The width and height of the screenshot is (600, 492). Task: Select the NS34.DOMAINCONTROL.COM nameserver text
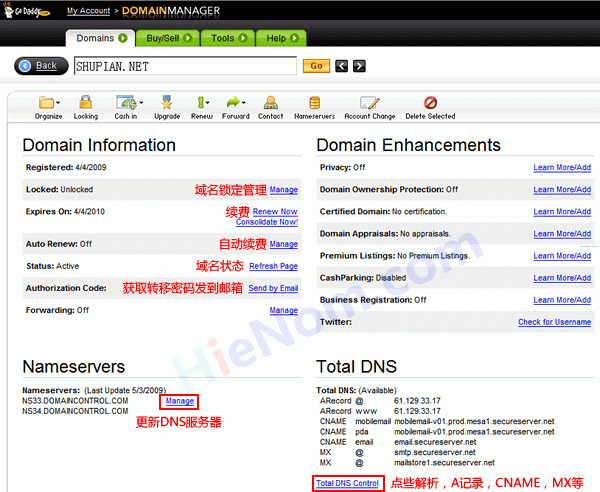click(75, 411)
